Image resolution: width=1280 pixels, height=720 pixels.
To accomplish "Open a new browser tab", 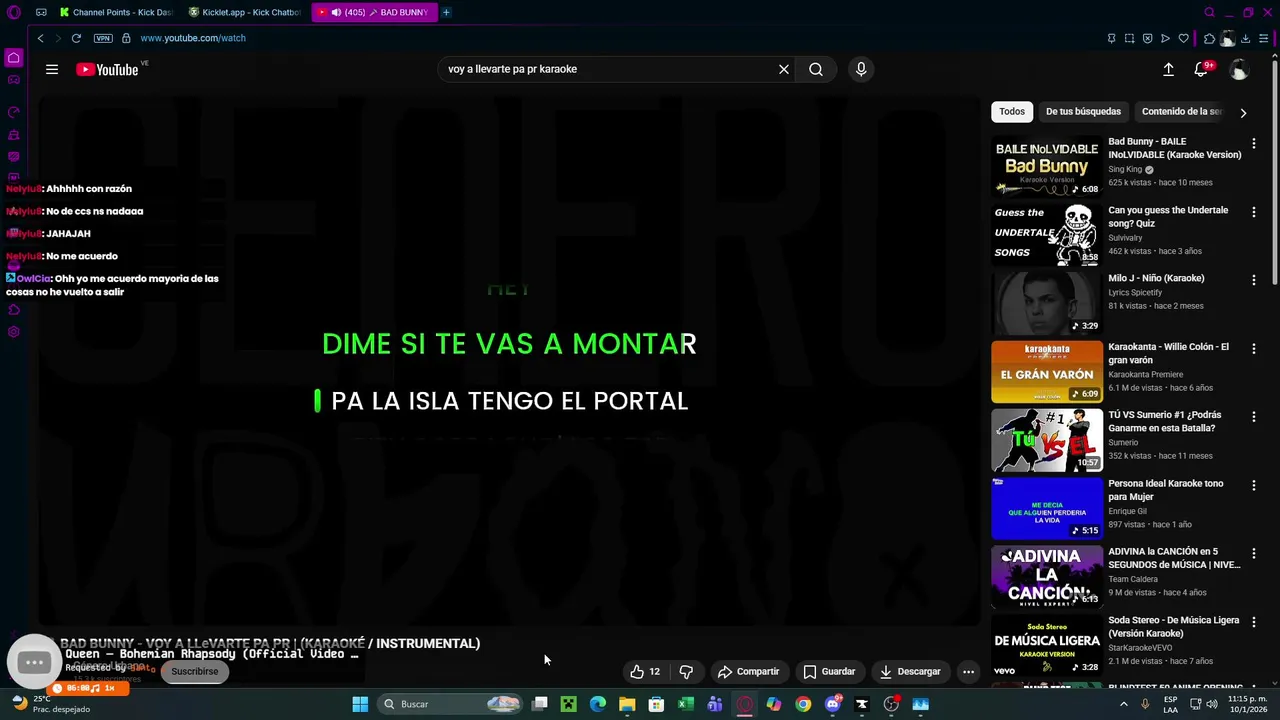I will pos(446,12).
